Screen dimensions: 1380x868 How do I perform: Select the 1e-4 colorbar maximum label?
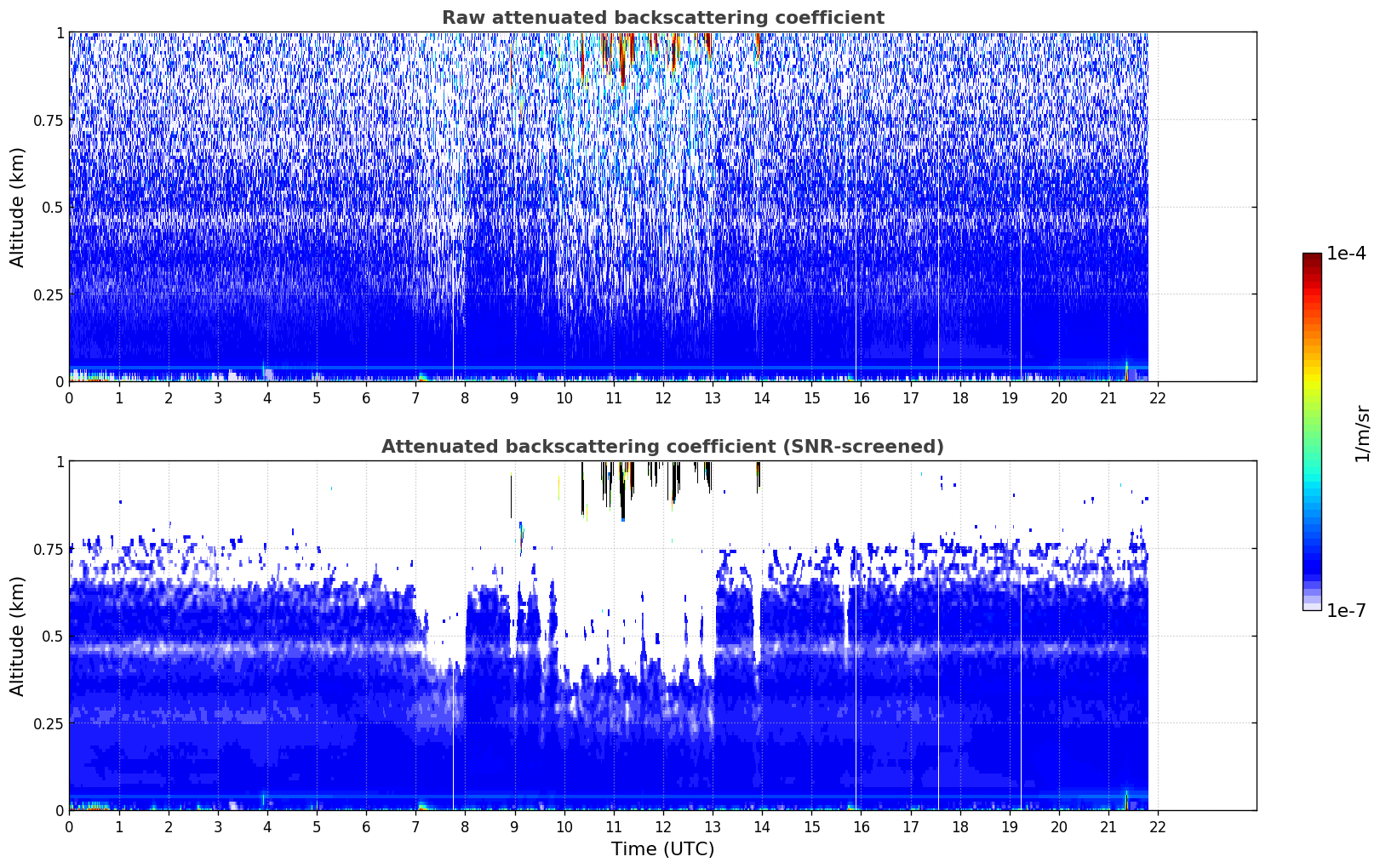coord(1345,254)
